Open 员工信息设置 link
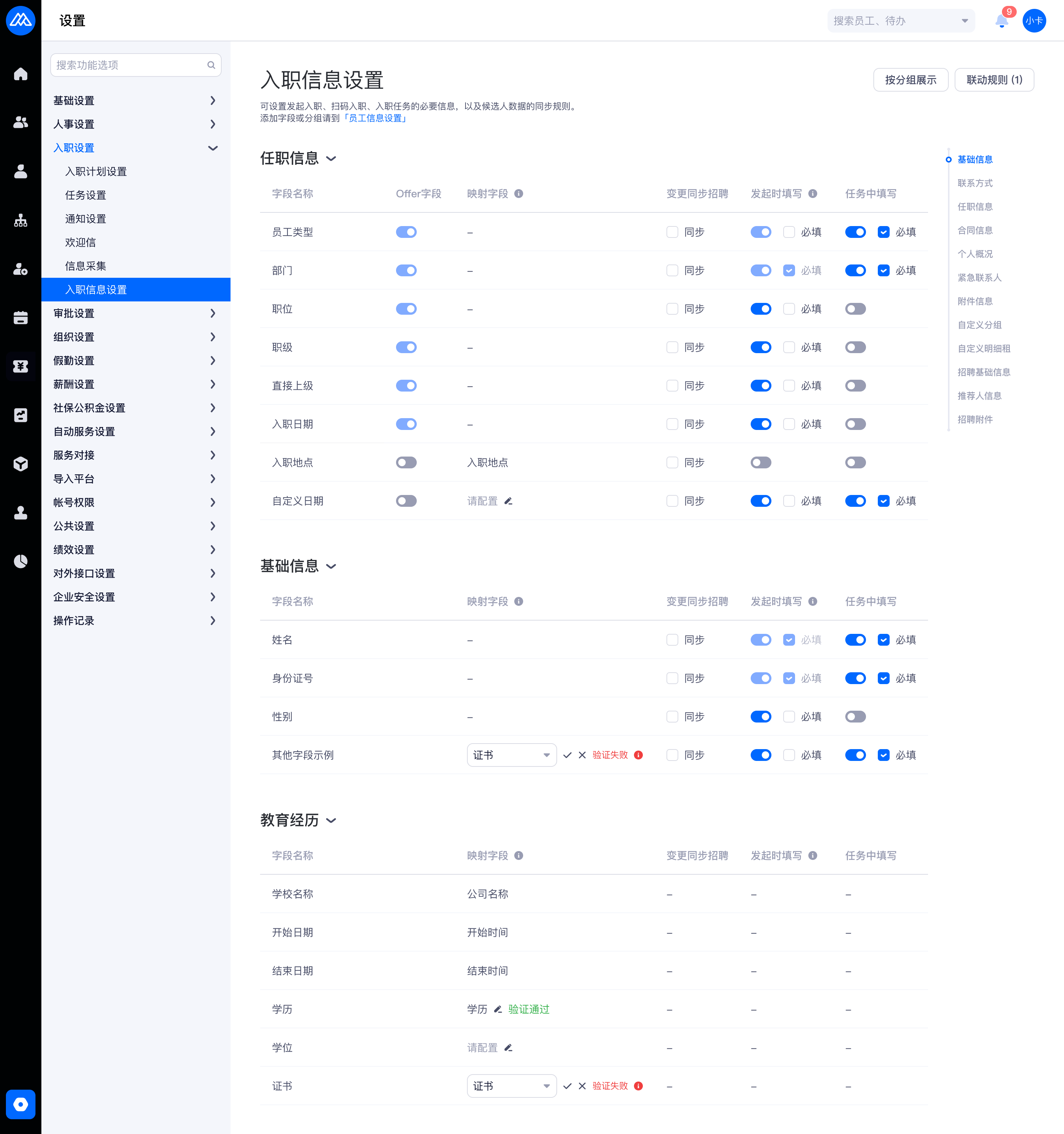1064x1134 pixels. tap(375, 118)
